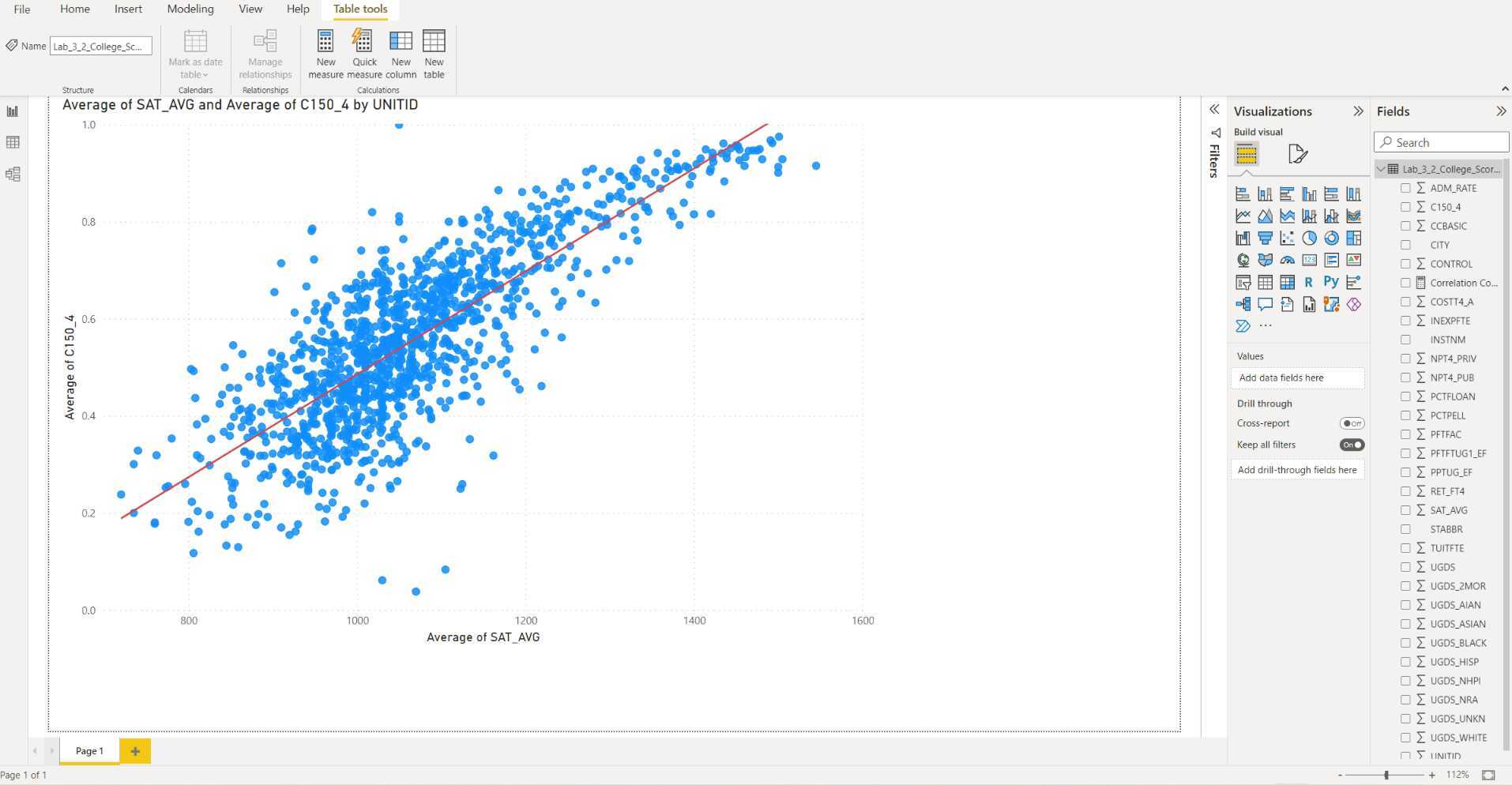The height and width of the screenshot is (785, 1512).
Task: Open Model view from left sidebar
Action: point(12,174)
